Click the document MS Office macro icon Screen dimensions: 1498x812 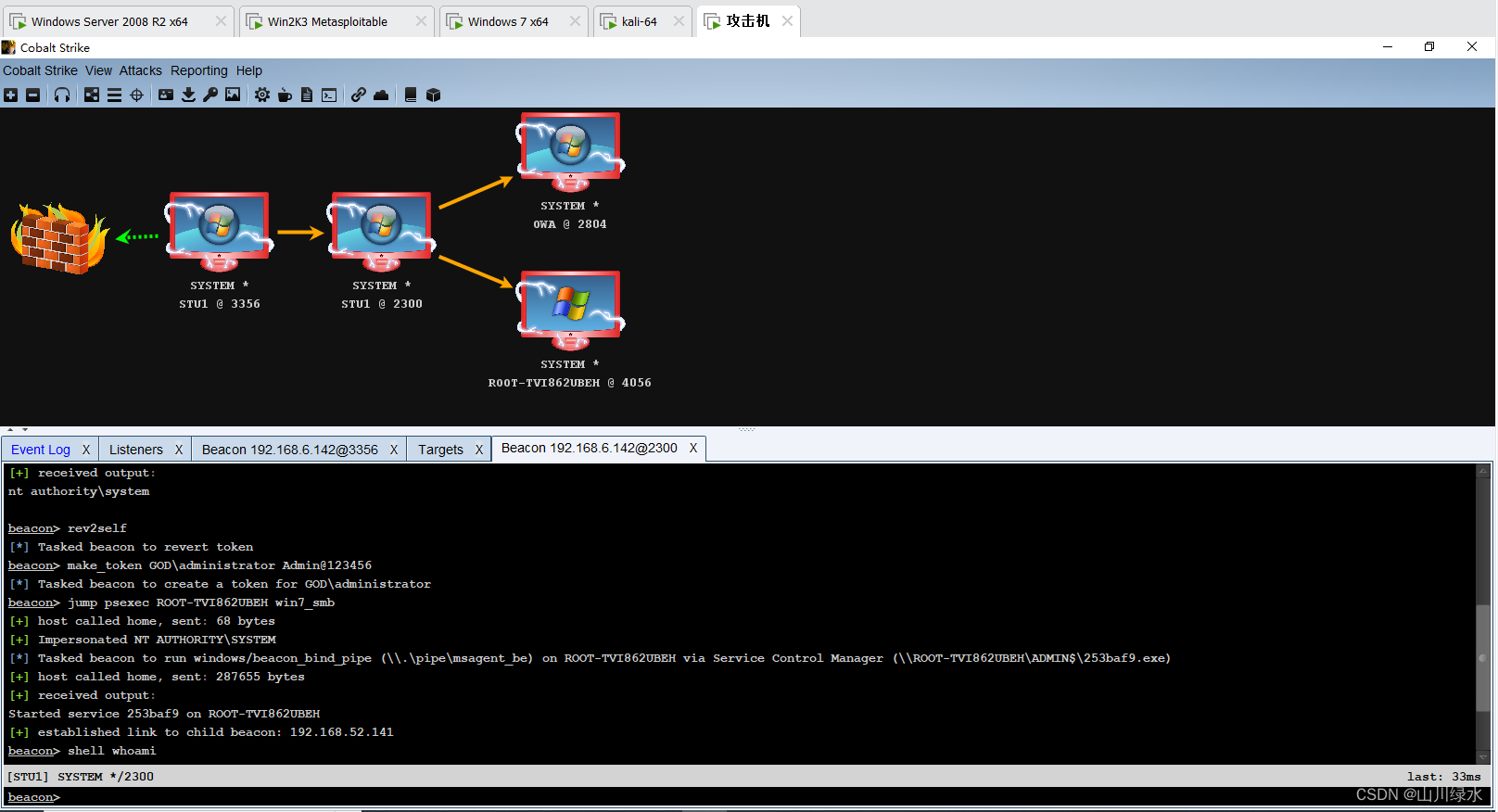pyautogui.click(x=307, y=95)
